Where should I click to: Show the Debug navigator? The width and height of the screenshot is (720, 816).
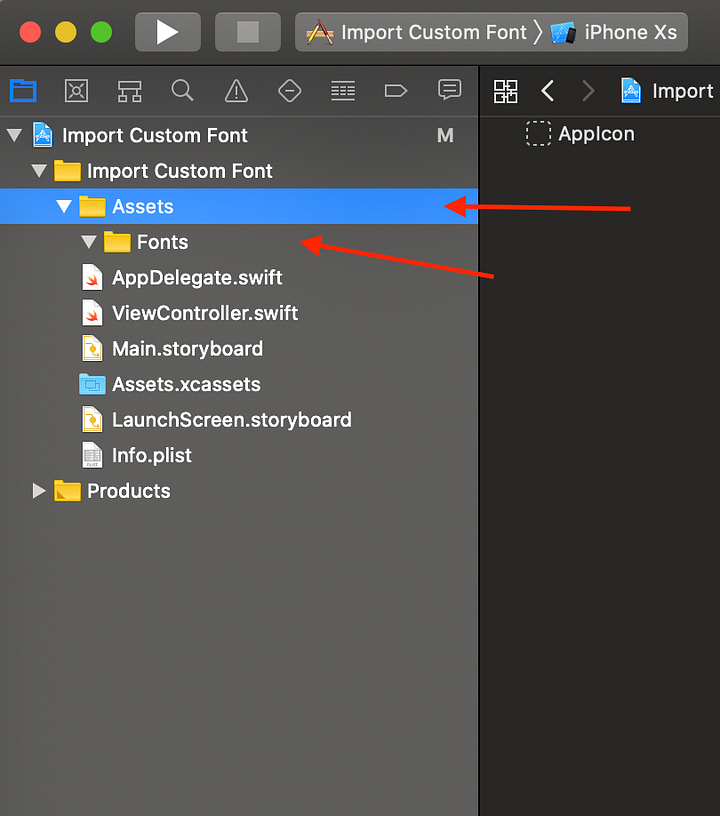[x=343, y=91]
